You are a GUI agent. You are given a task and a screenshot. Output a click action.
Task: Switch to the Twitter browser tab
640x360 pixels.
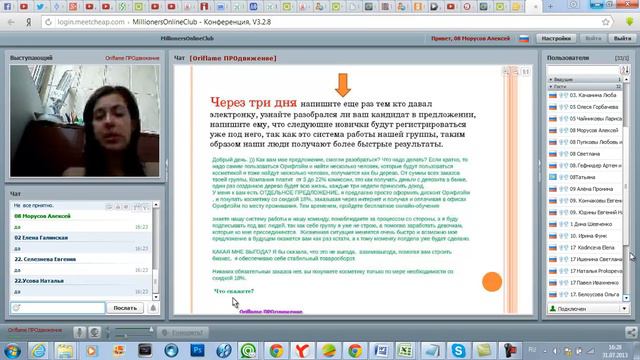40,7
